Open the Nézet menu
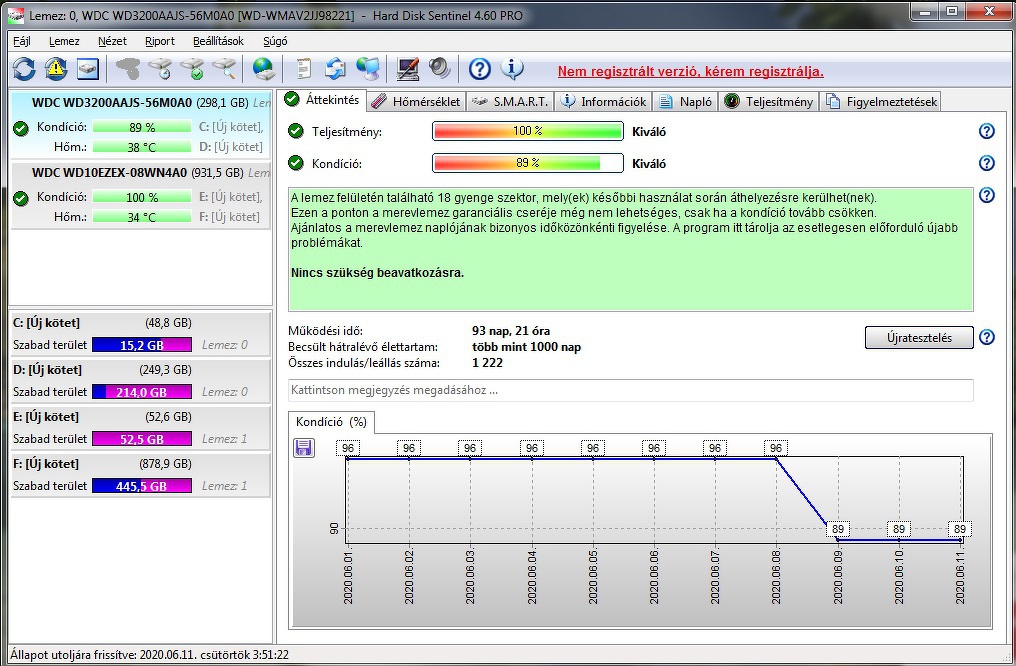The image size is (1016, 666). coord(112,41)
